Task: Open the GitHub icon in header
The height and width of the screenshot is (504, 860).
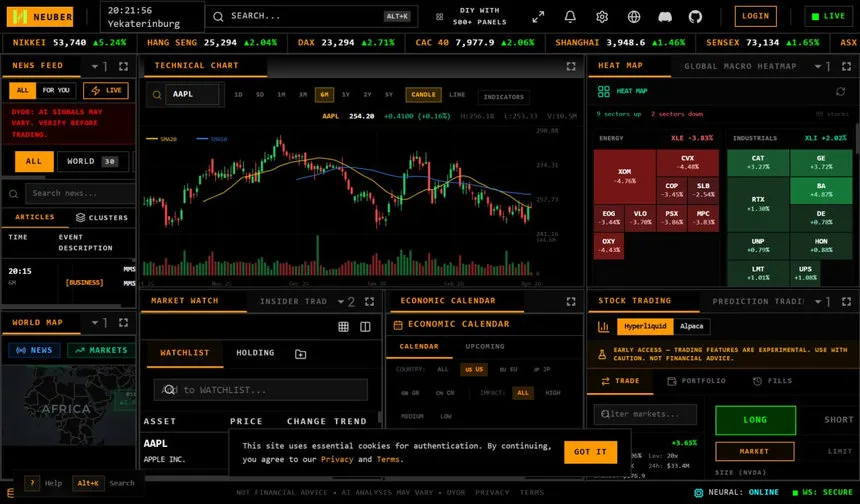Action: point(696,17)
